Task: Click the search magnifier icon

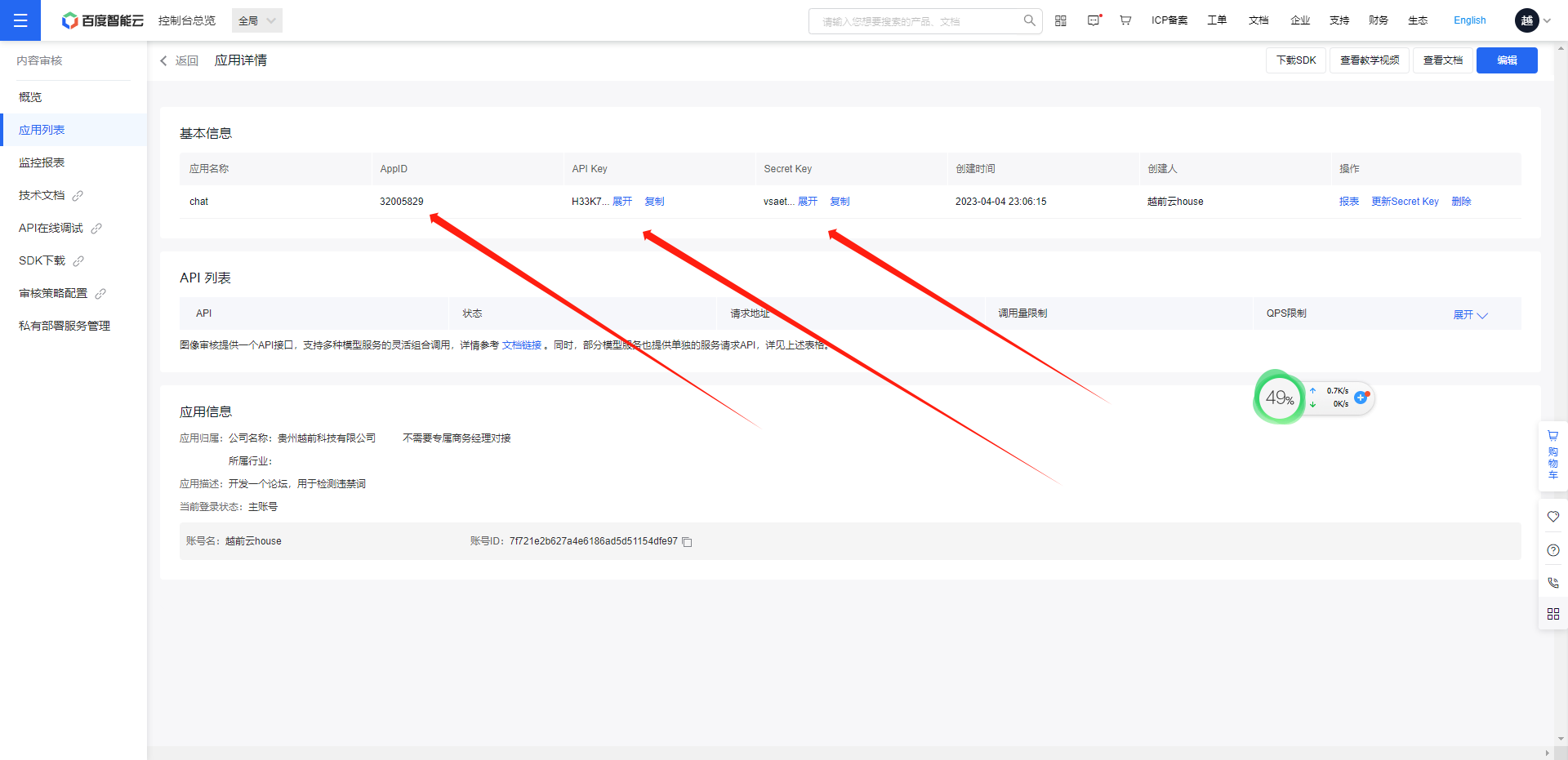Action: pyautogui.click(x=1029, y=20)
